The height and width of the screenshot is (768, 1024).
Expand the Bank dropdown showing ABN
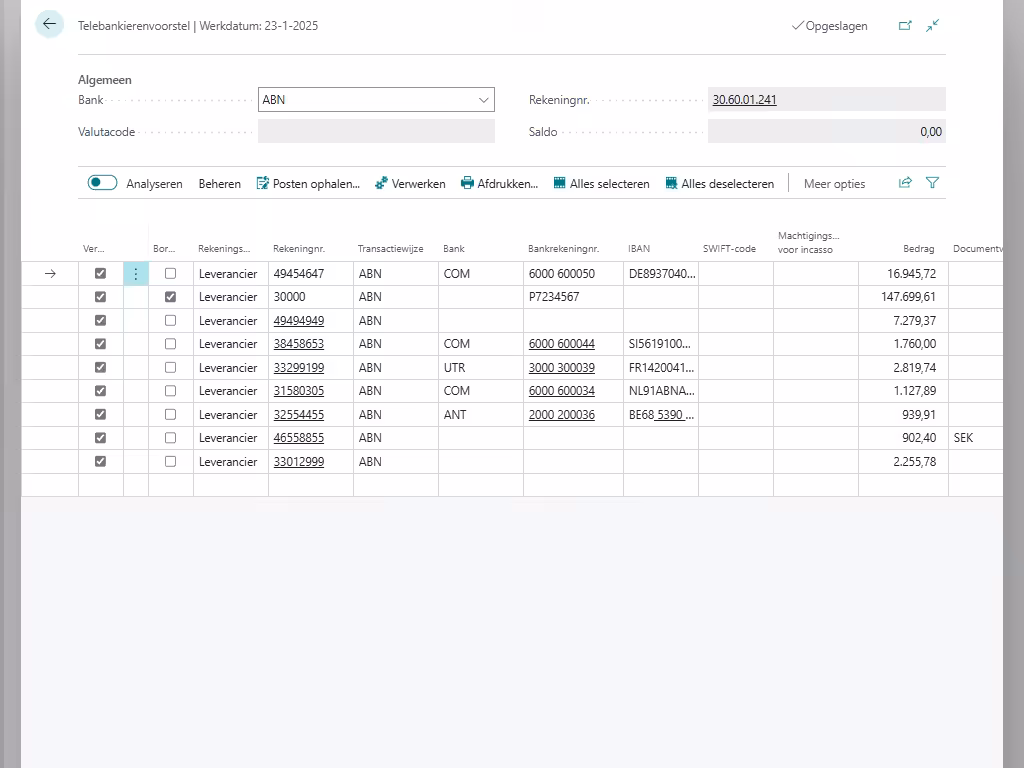pyautogui.click(x=484, y=100)
